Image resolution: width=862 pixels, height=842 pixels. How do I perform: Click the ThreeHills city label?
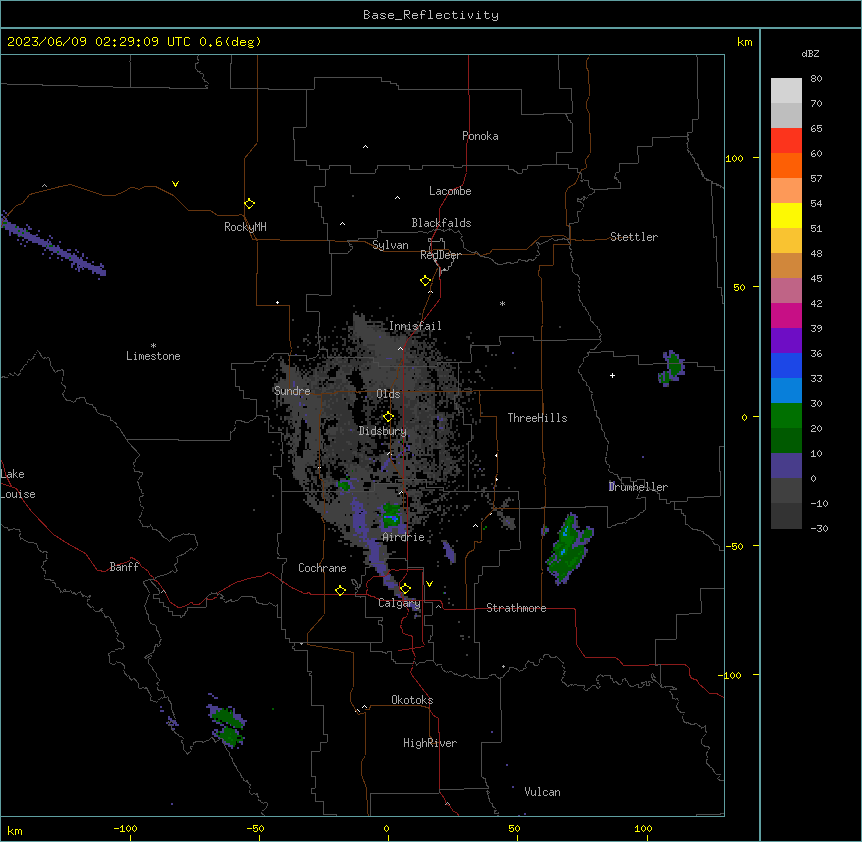pos(537,418)
